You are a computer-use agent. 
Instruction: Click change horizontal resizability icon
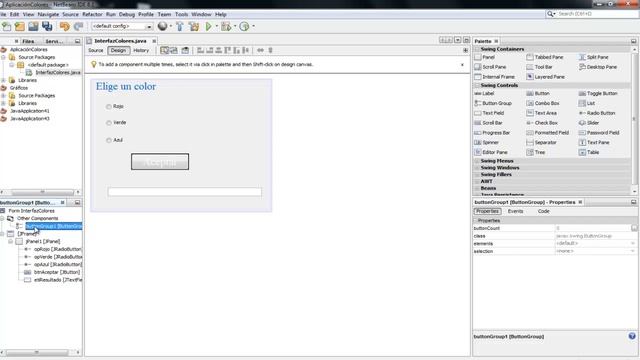260,50
